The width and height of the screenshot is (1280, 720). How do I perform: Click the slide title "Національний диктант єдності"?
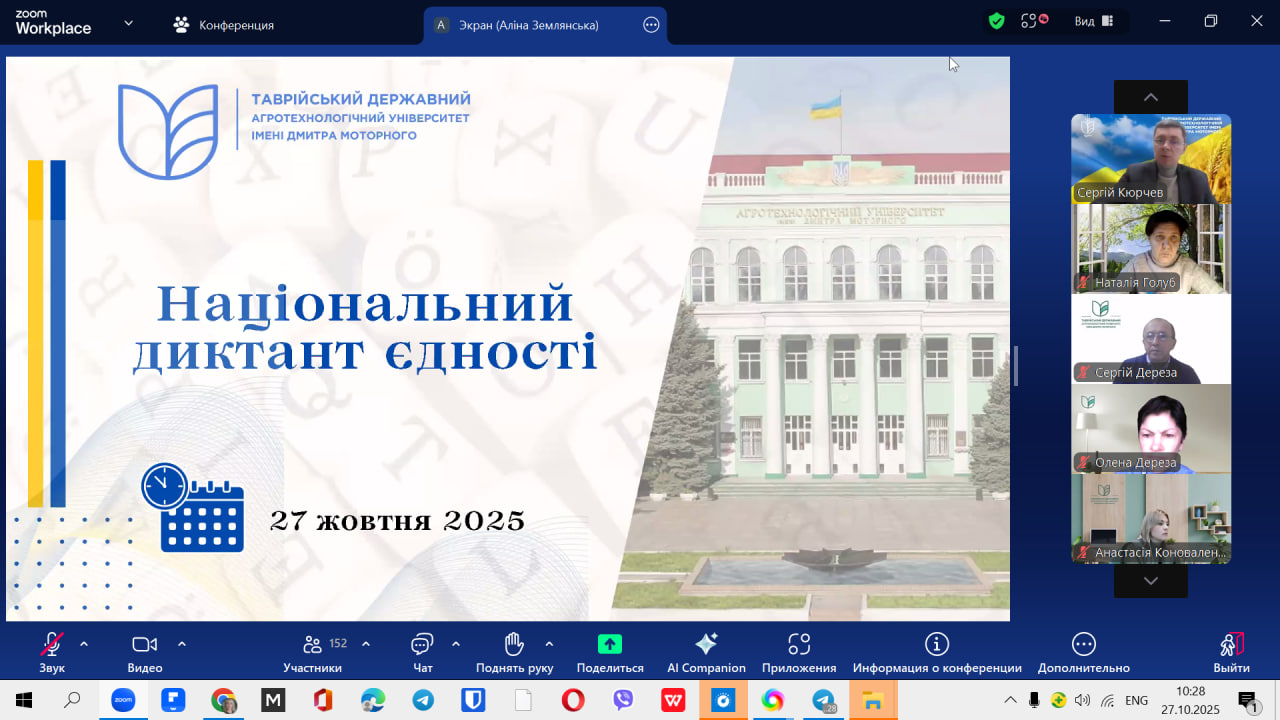tap(365, 329)
